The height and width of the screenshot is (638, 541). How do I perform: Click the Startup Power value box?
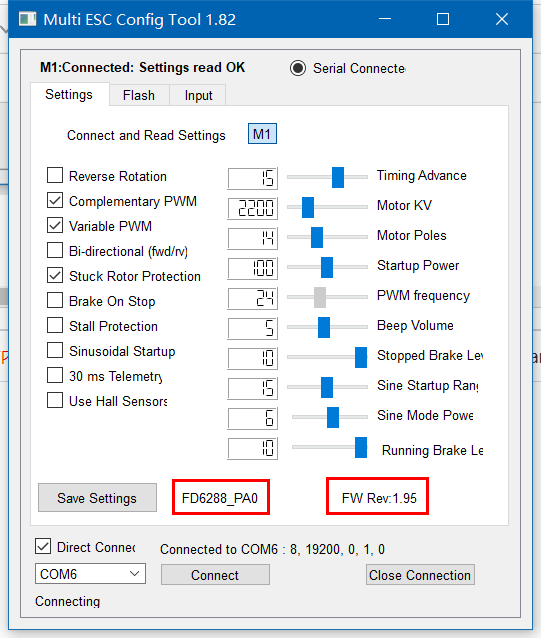click(x=253, y=268)
